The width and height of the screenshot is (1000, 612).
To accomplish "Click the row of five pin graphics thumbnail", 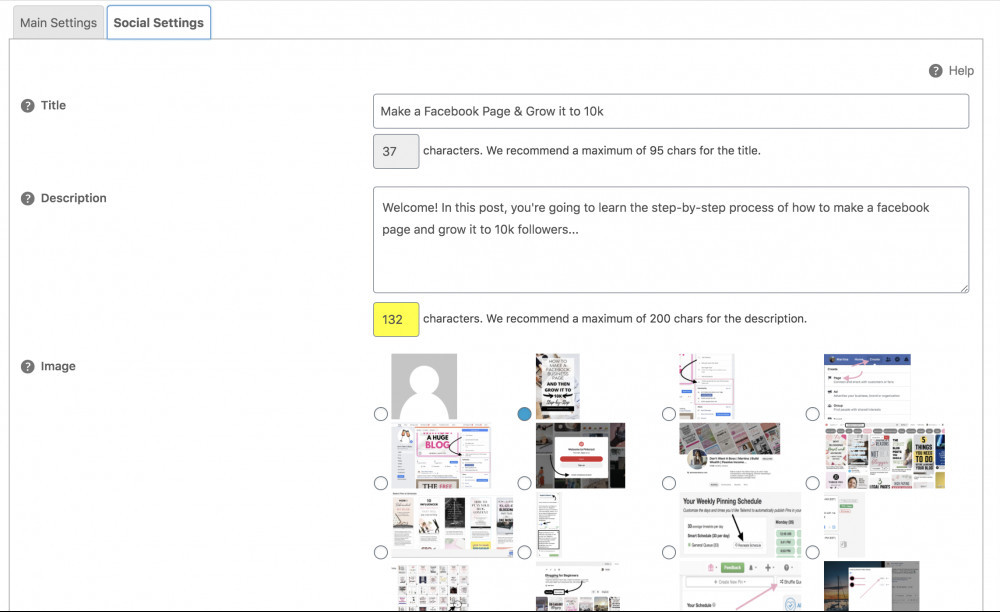I will pyautogui.click(x=452, y=525).
